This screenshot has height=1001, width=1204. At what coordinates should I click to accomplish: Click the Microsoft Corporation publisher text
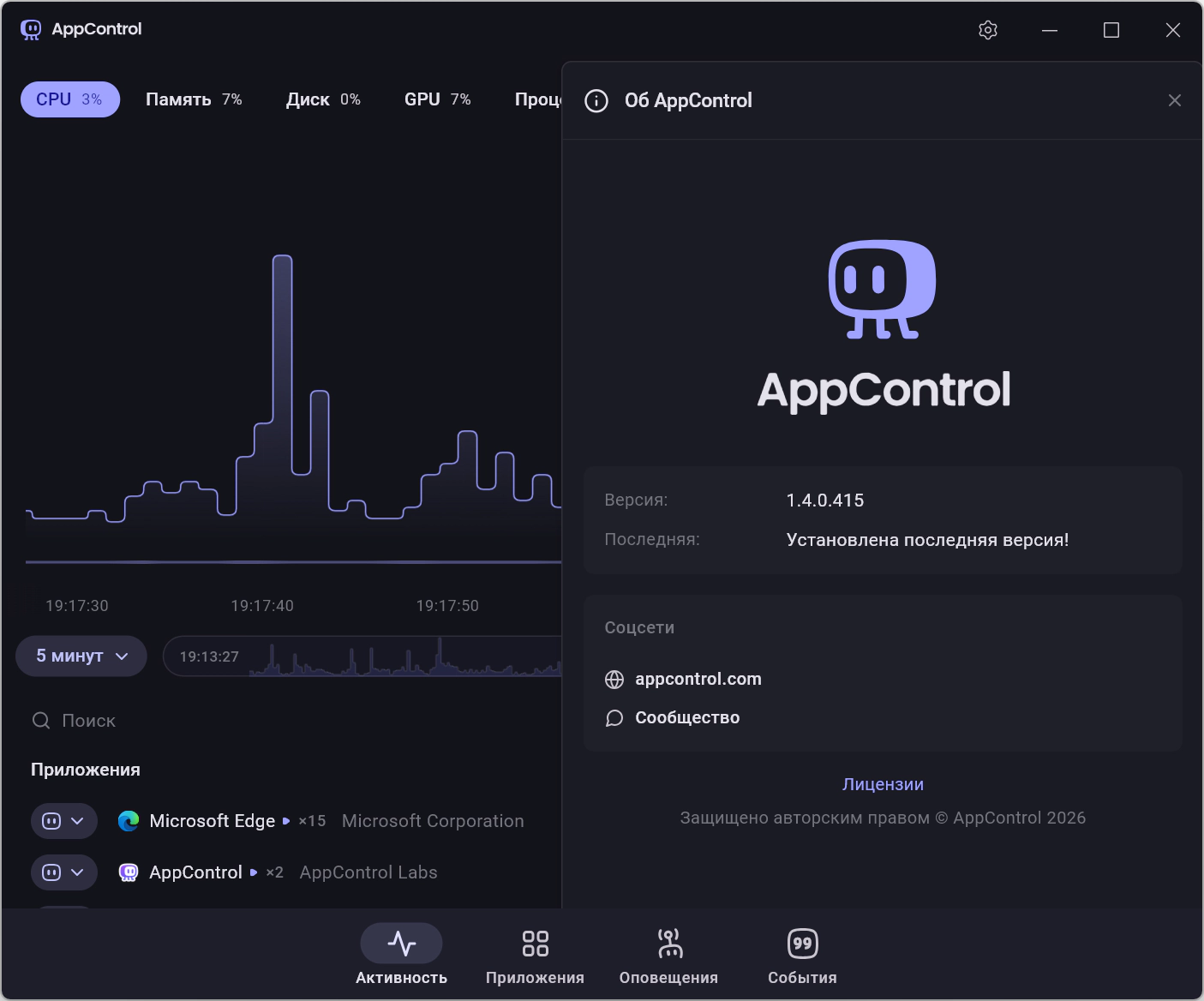(x=433, y=821)
